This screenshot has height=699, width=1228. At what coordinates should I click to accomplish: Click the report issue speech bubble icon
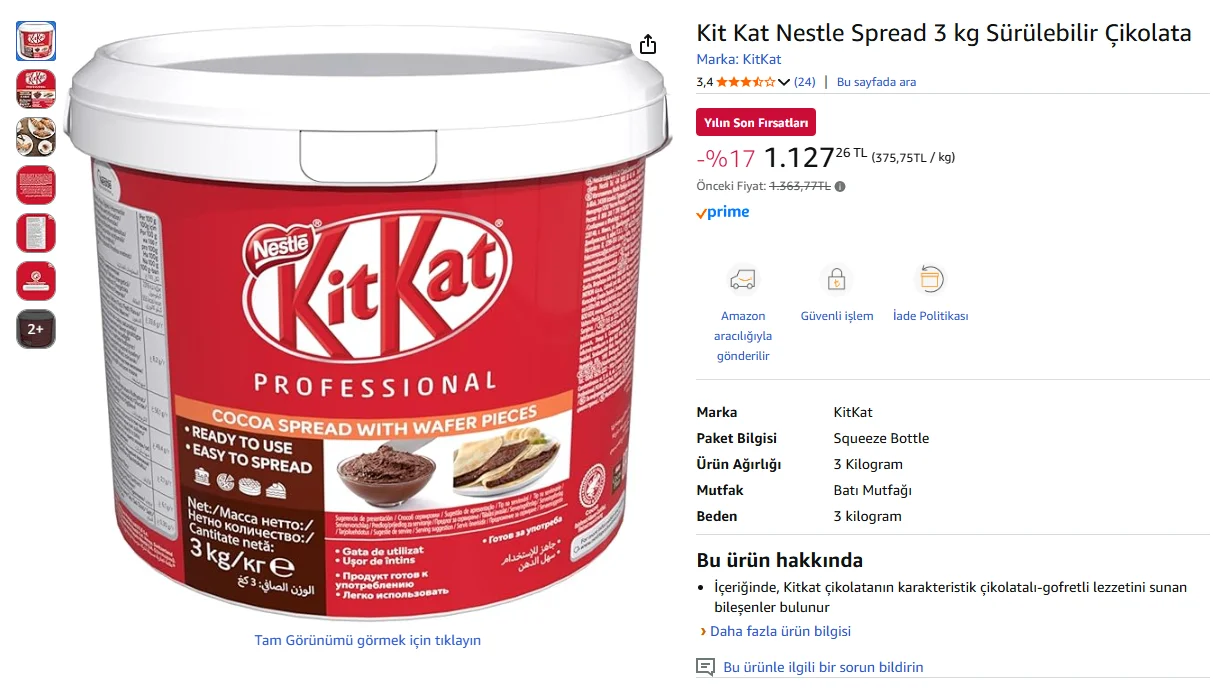pos(706,667)
